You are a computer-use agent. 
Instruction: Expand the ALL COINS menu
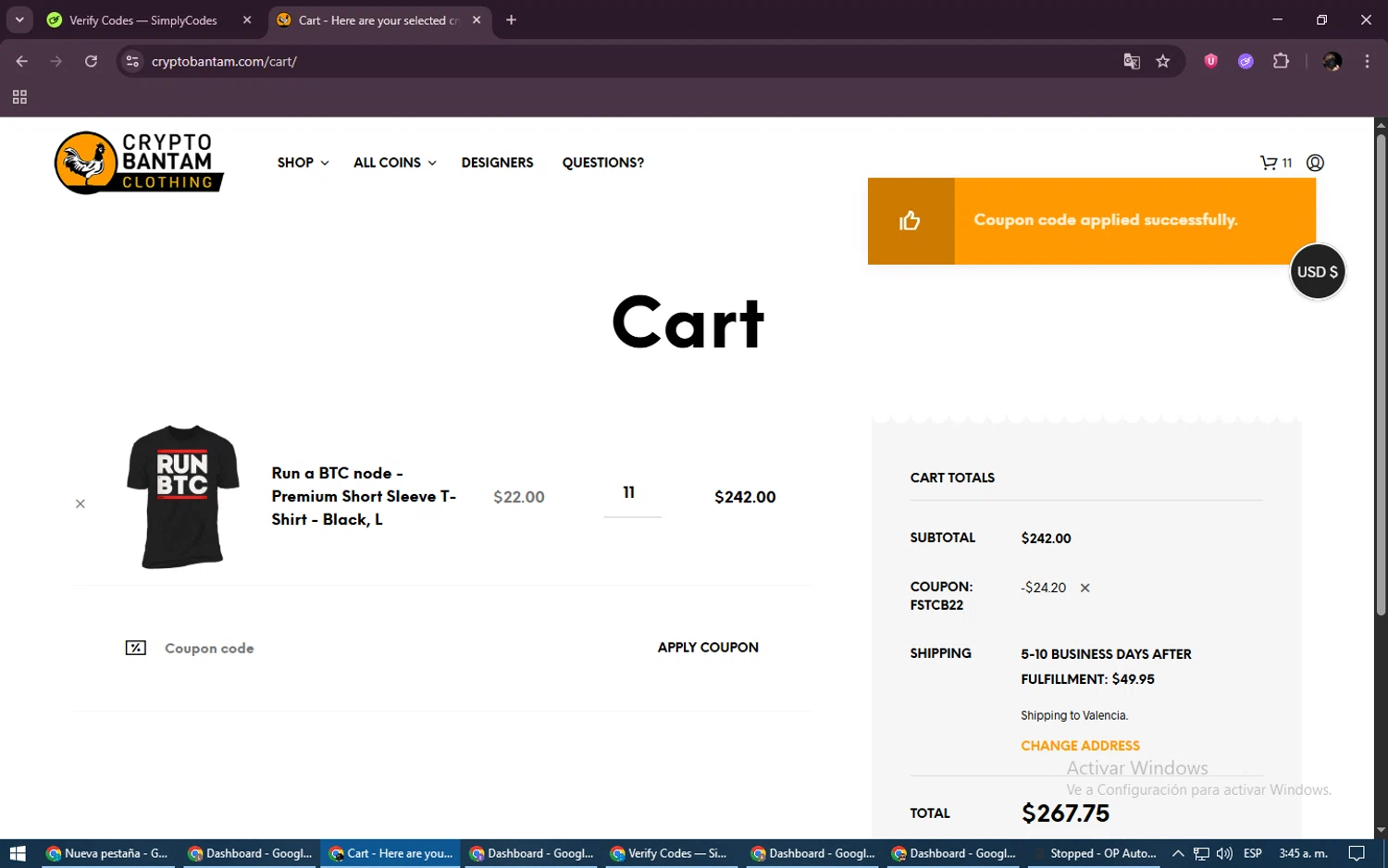coord(395,163)
